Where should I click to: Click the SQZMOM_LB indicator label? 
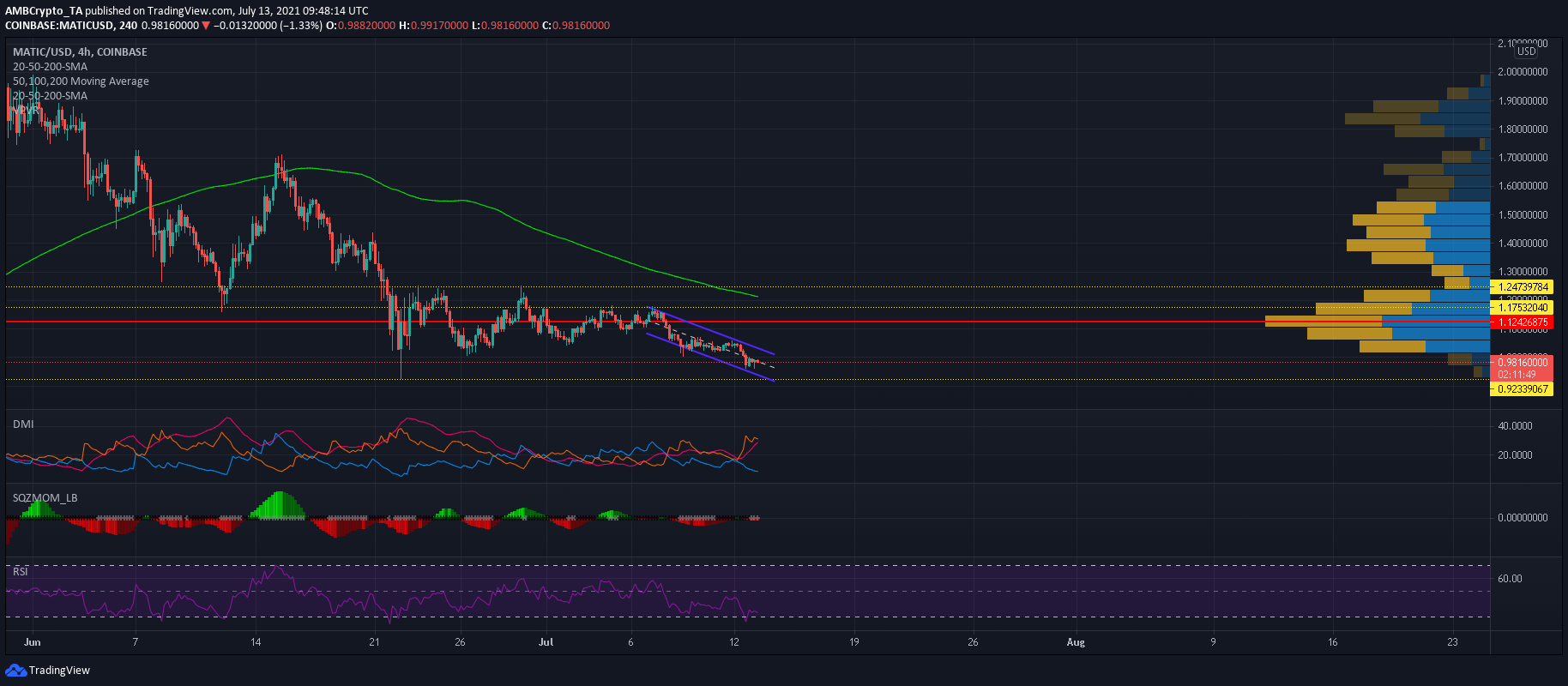(45, 497)
